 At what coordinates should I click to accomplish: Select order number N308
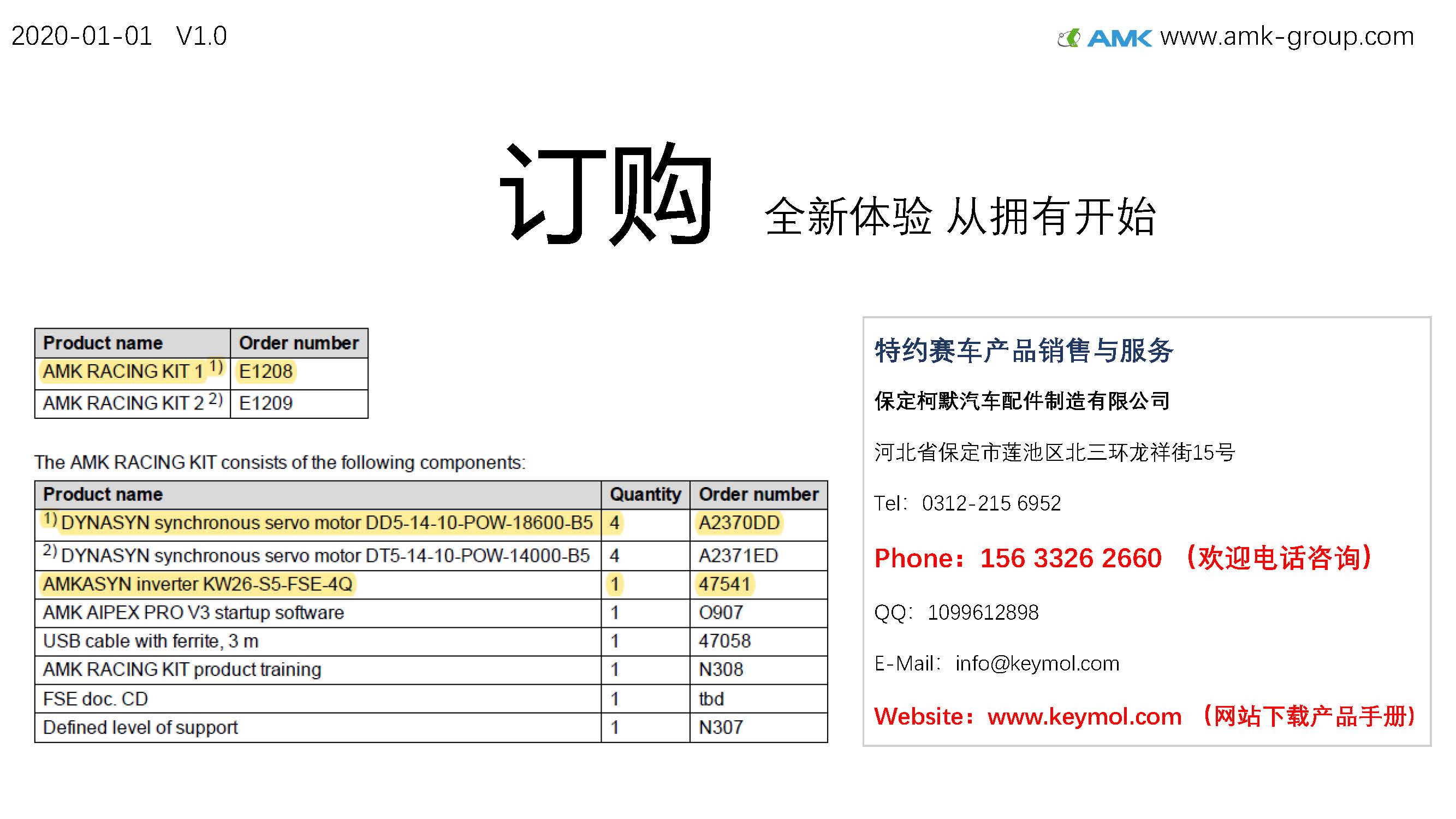tap(721, 669)
